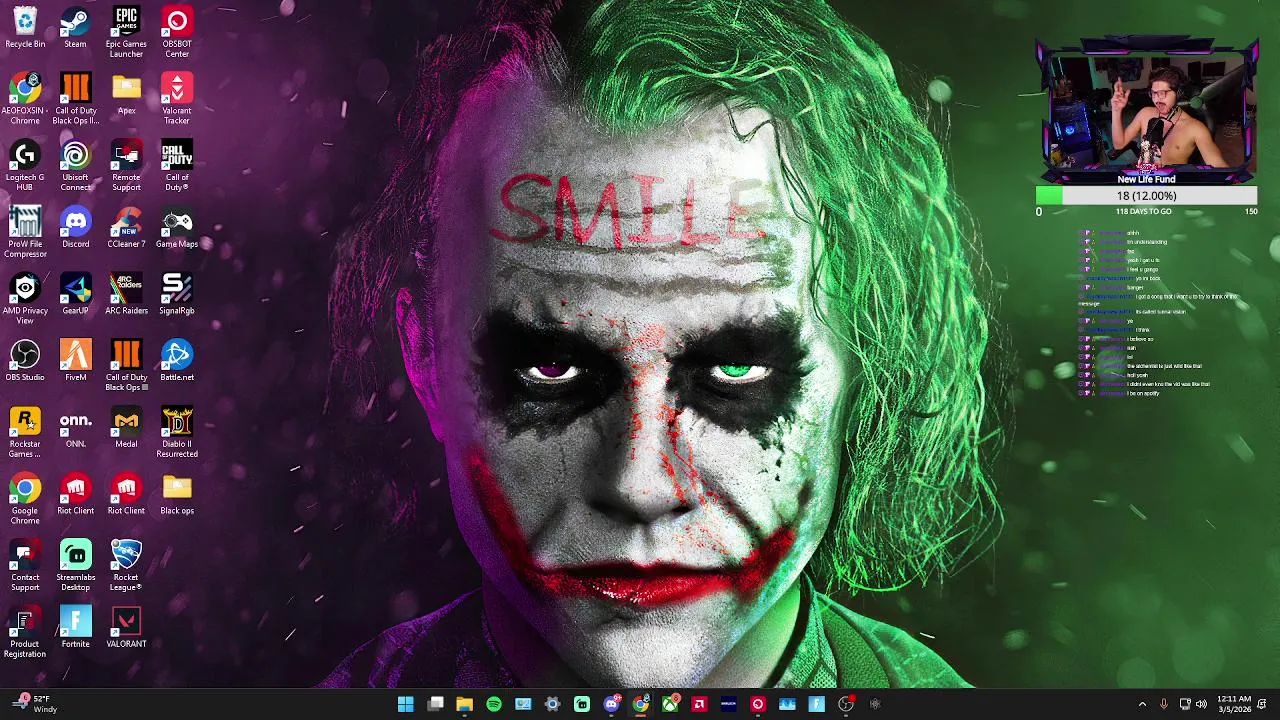This screenshot has width=1280, height=720.
Task: Switch to Chrome in the taskbar
Action: (640, 704)
